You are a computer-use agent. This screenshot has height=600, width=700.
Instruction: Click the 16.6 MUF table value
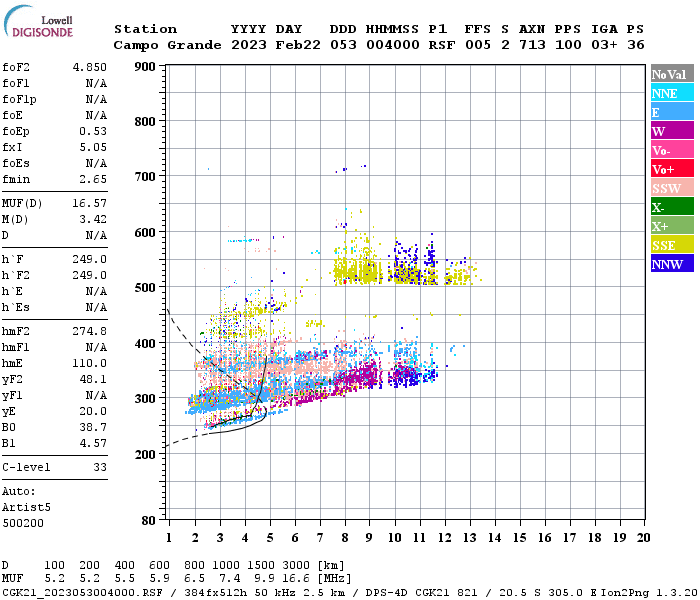pos(296,578)
